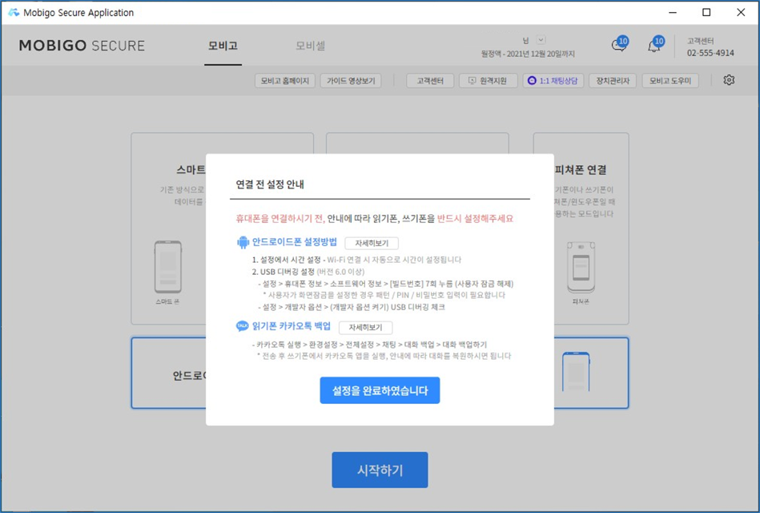Click the '1. 설정에서 시간 설정' instruction line
This screenshot has height=513, width=760.
[x=356, y=259]
